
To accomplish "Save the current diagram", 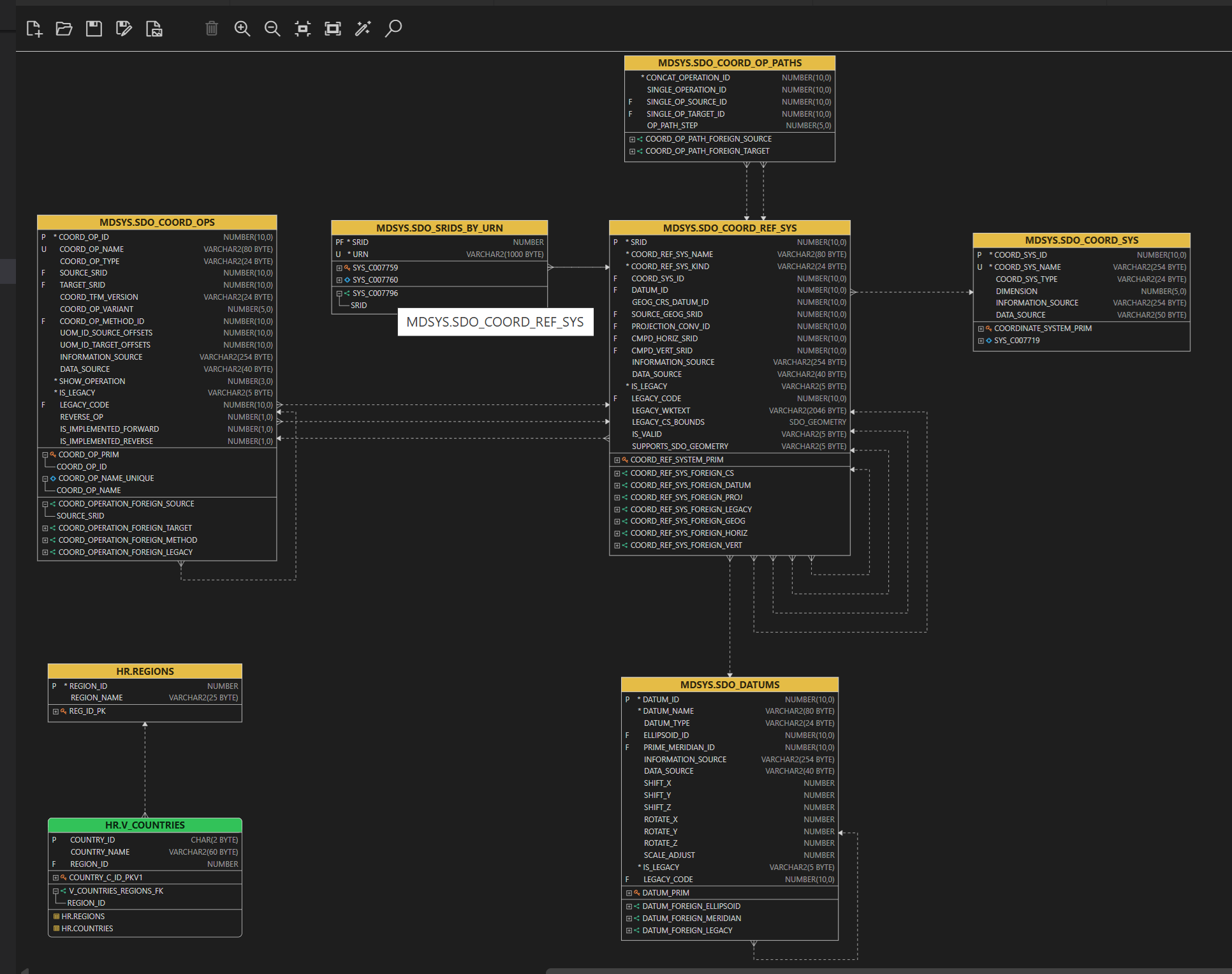I will [x=94, y=29].
